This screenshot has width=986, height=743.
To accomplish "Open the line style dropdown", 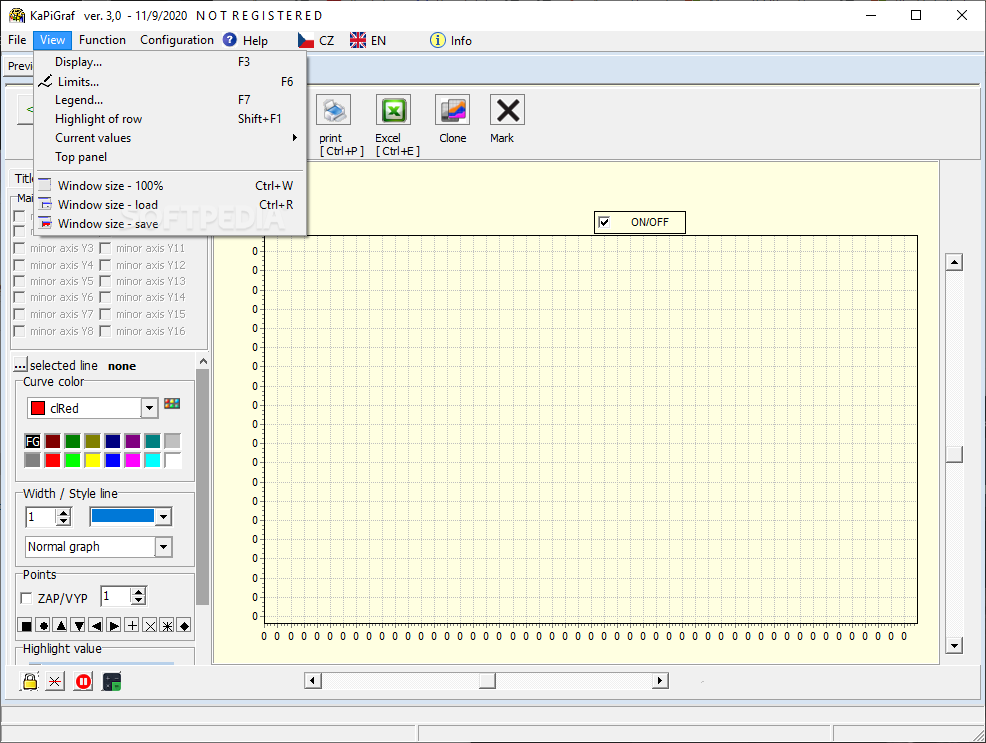I will [x=163, y=517].
